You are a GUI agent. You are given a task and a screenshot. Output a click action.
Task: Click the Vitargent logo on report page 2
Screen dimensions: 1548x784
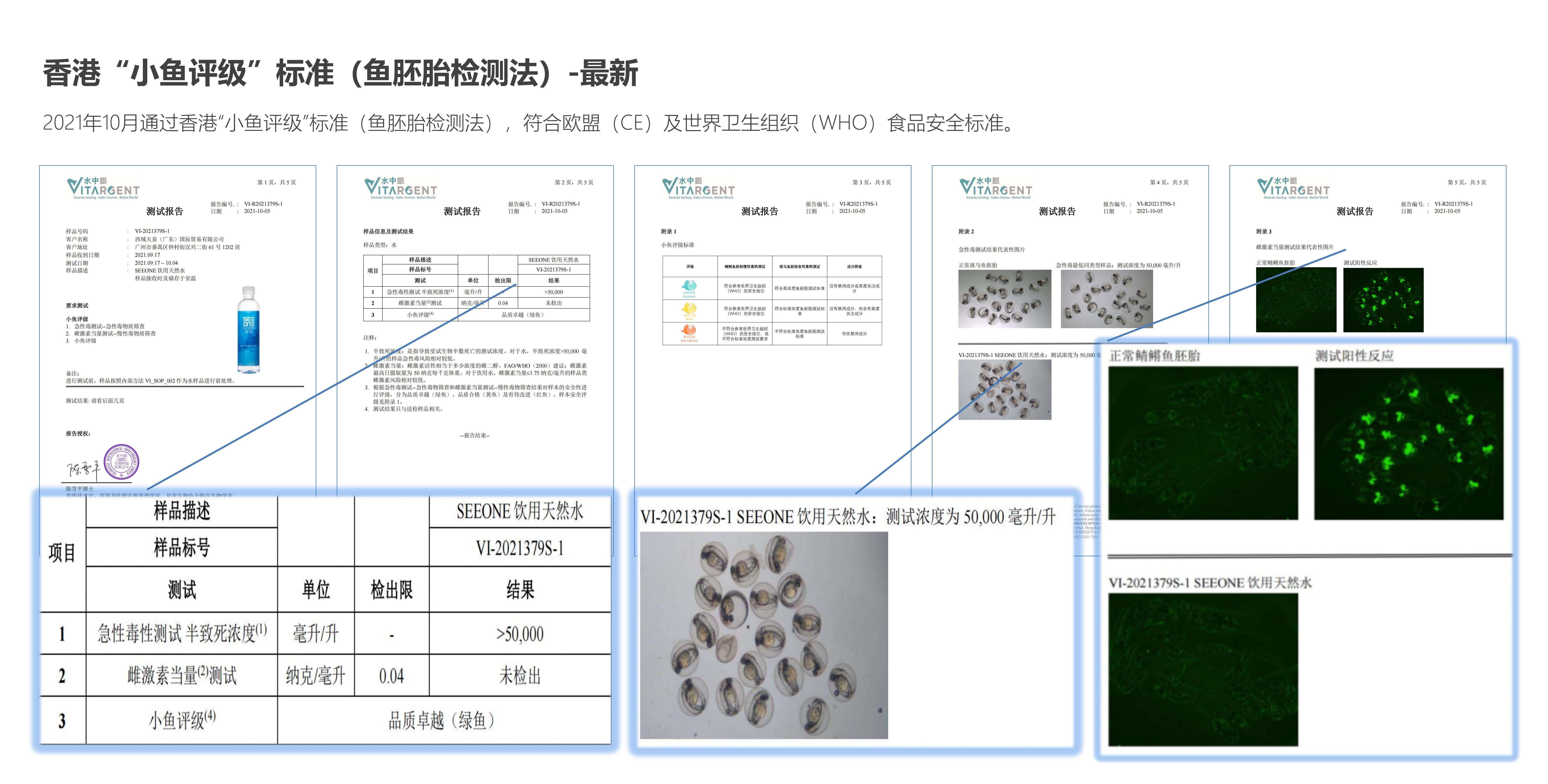(x=401, y=188)
